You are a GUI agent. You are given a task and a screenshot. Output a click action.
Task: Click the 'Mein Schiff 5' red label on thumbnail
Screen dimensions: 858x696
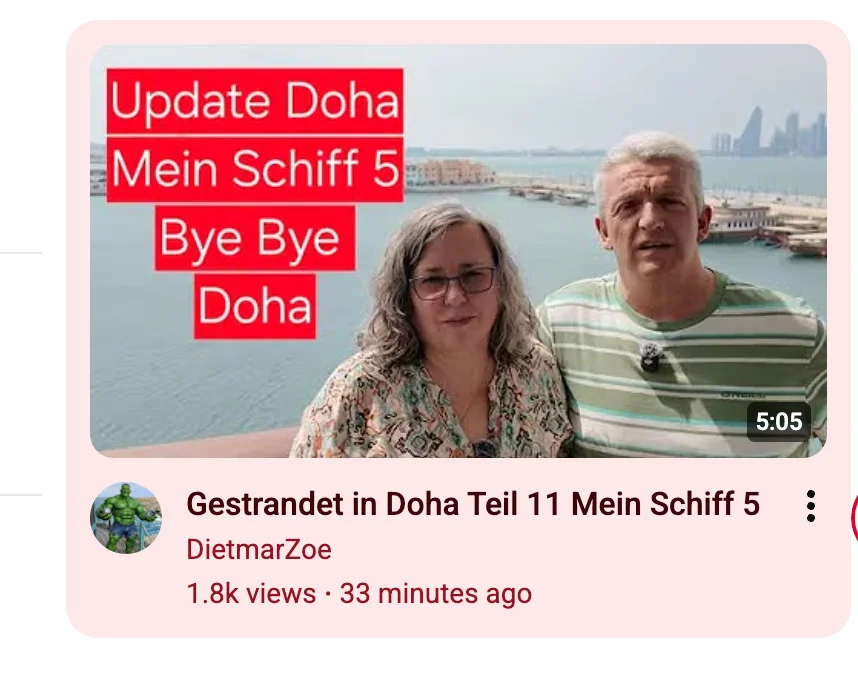(255, 170)
